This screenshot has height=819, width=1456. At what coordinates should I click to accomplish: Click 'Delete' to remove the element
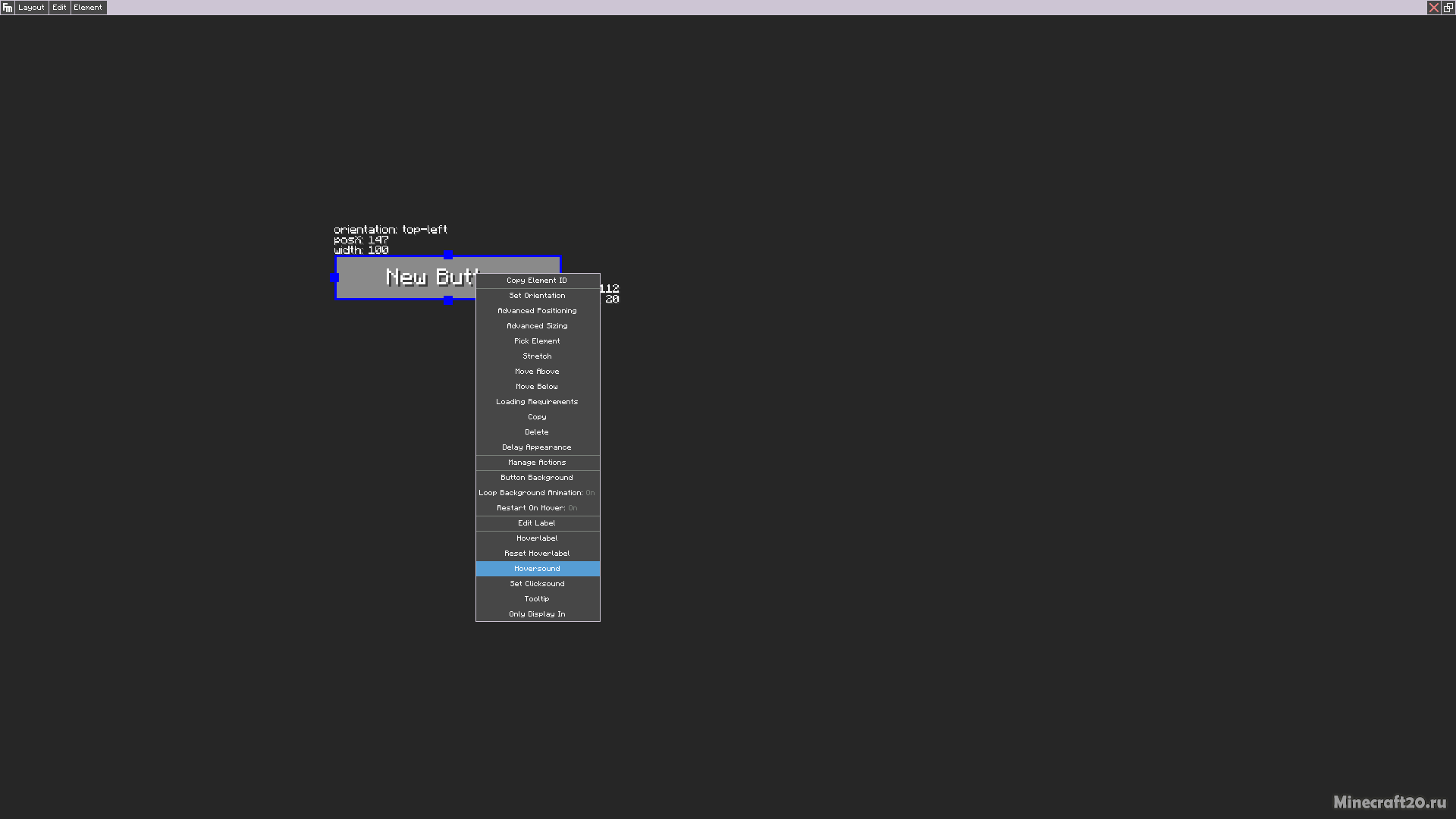tap(537, 431)
